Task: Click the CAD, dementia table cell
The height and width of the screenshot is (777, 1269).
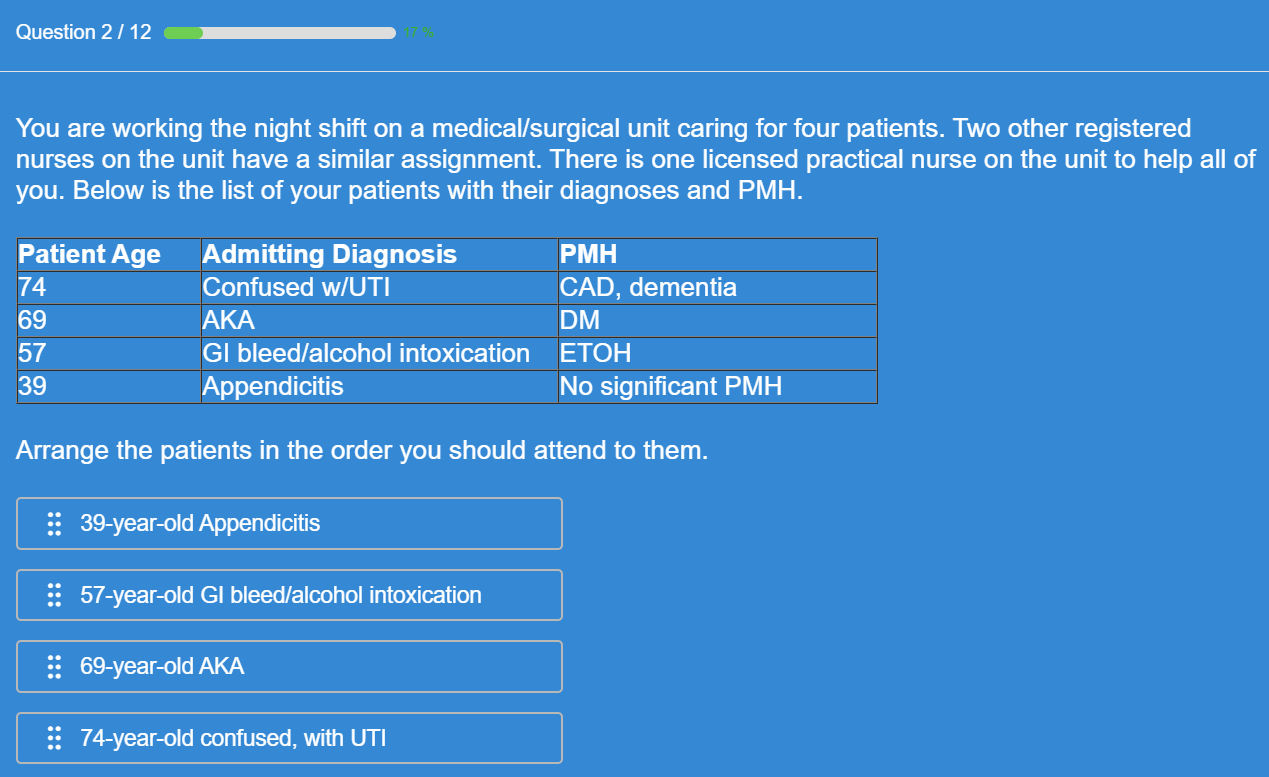Action: point(648,288)
